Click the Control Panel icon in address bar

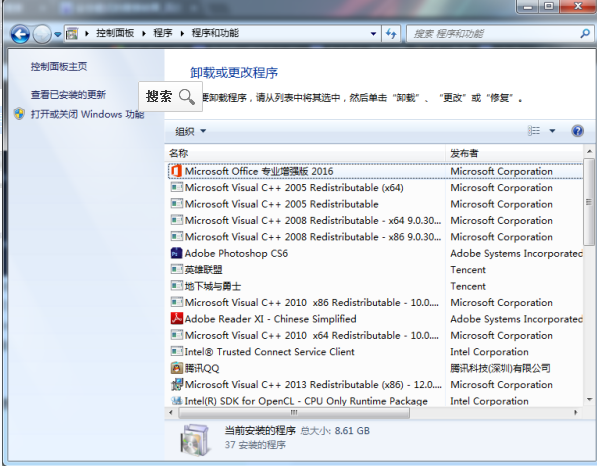[x=72, y=34]
